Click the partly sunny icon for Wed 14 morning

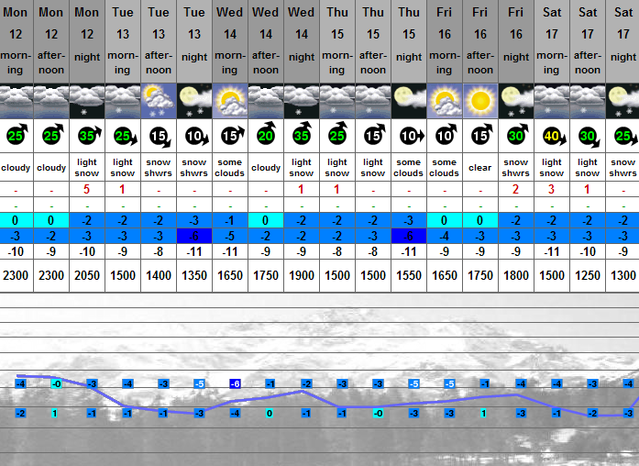click(230, 101)
